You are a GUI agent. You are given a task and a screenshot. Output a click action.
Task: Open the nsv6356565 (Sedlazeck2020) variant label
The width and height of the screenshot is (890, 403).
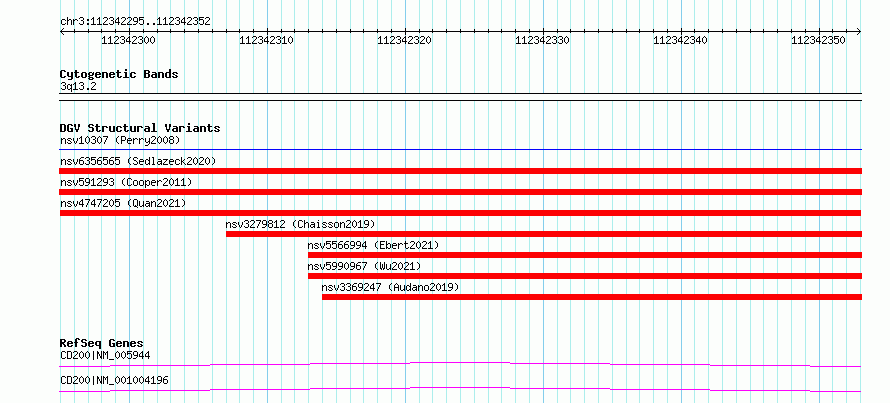(x=138, y=161)
